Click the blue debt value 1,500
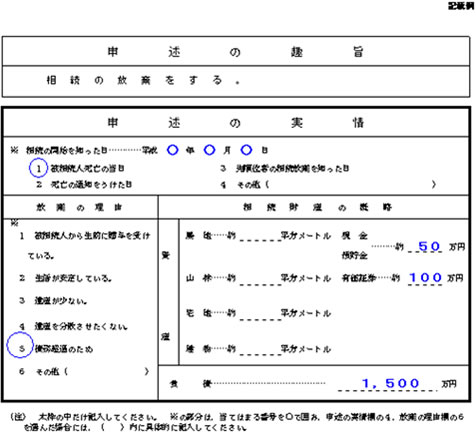476x432 pixels. pos(390,383)
